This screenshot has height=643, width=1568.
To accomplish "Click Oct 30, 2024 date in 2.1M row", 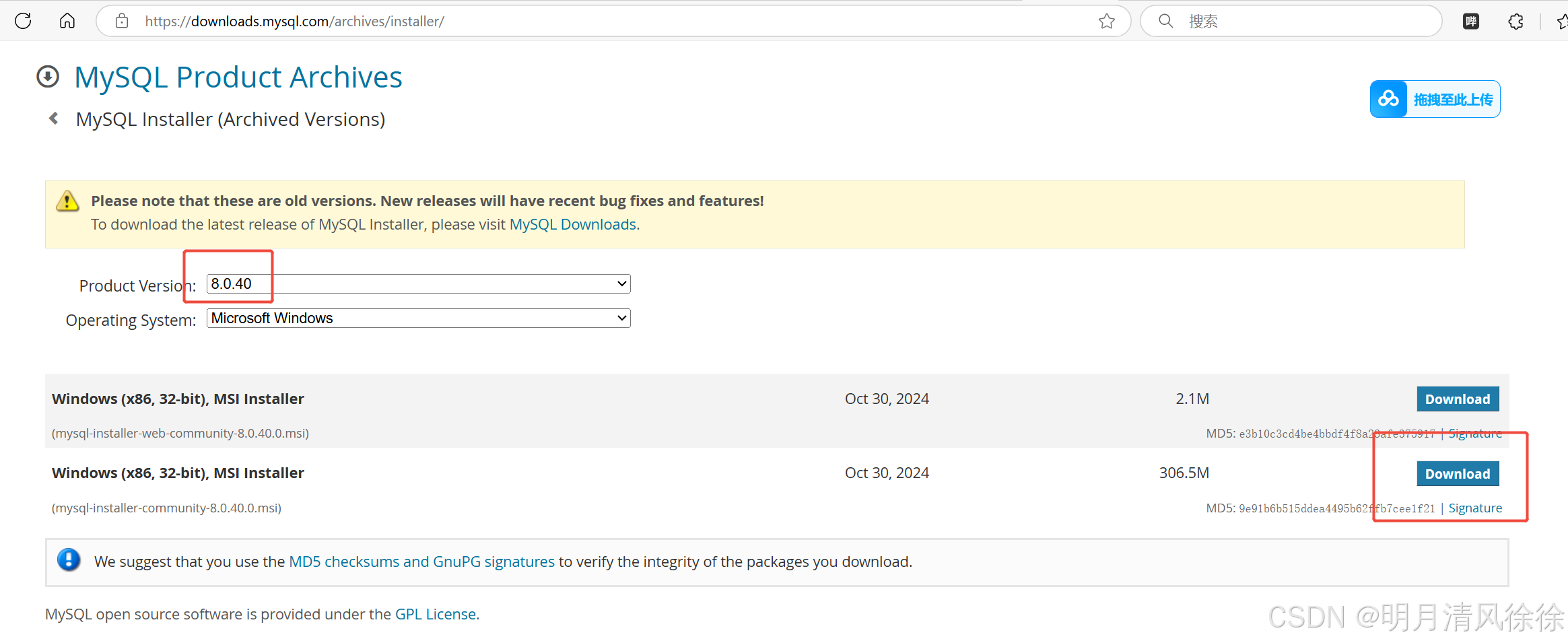I will click(x=887, y=399).
